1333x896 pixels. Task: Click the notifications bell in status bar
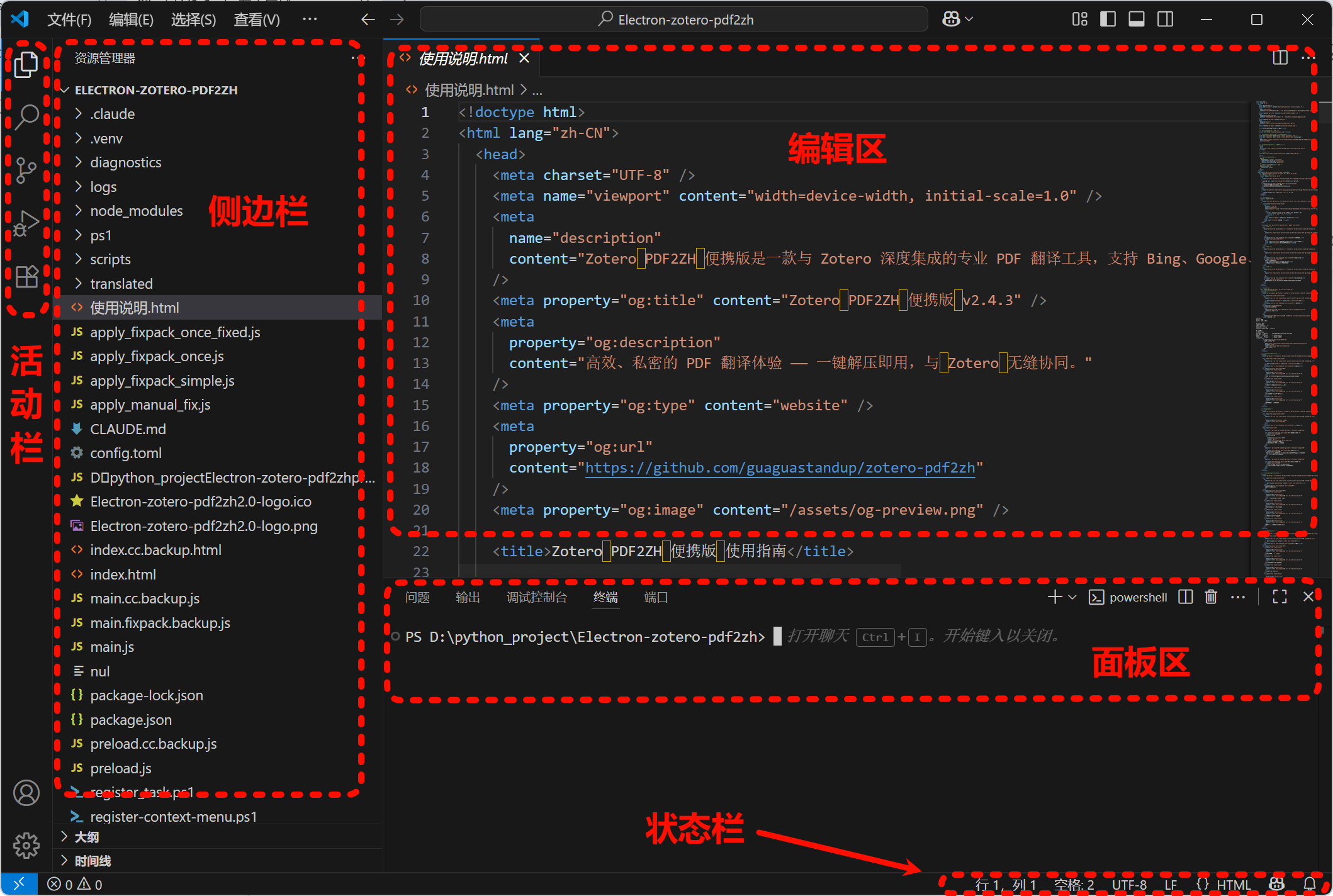[1310, 884]
